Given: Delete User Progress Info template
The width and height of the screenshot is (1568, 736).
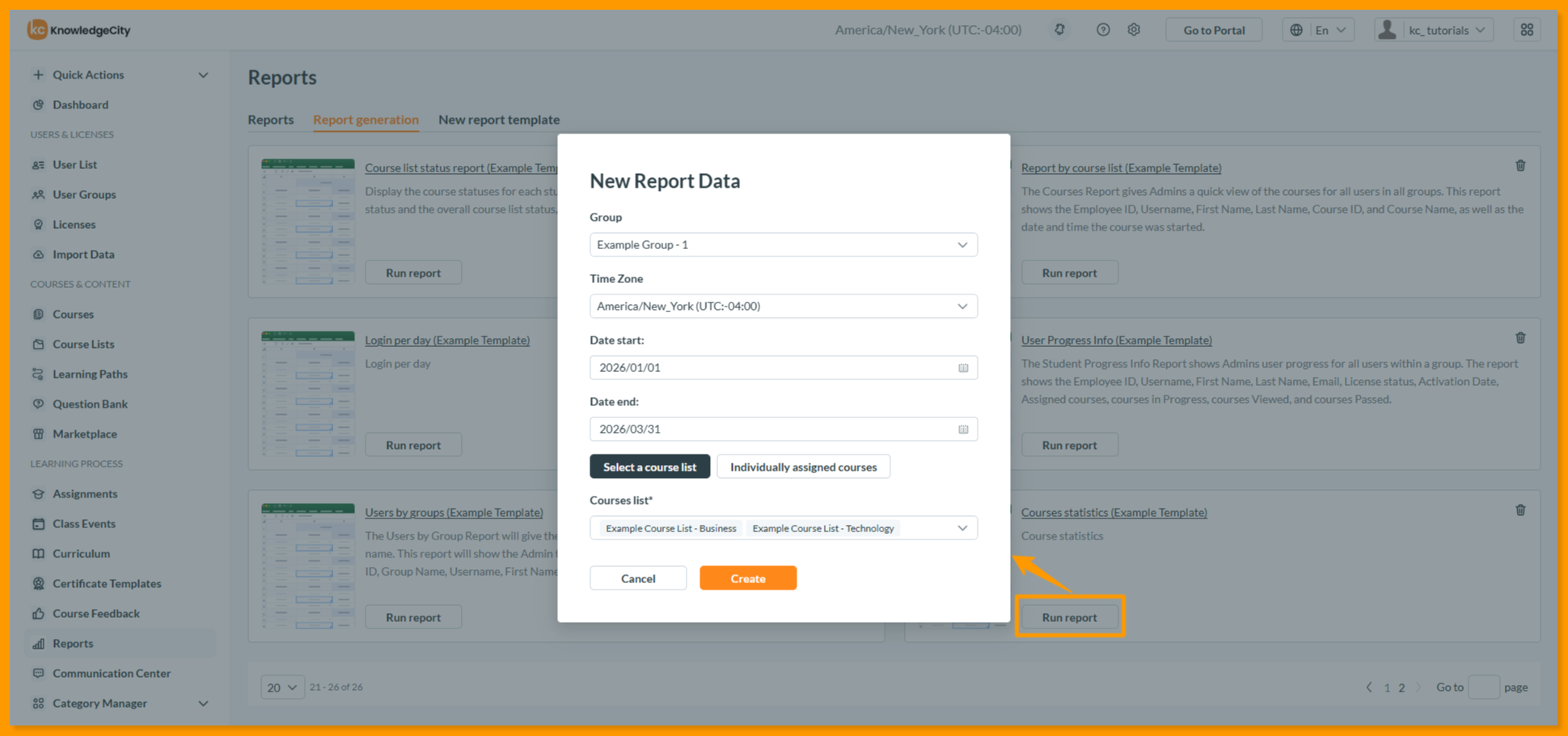Looking at the screenshot, I should tap(1520, 338).
